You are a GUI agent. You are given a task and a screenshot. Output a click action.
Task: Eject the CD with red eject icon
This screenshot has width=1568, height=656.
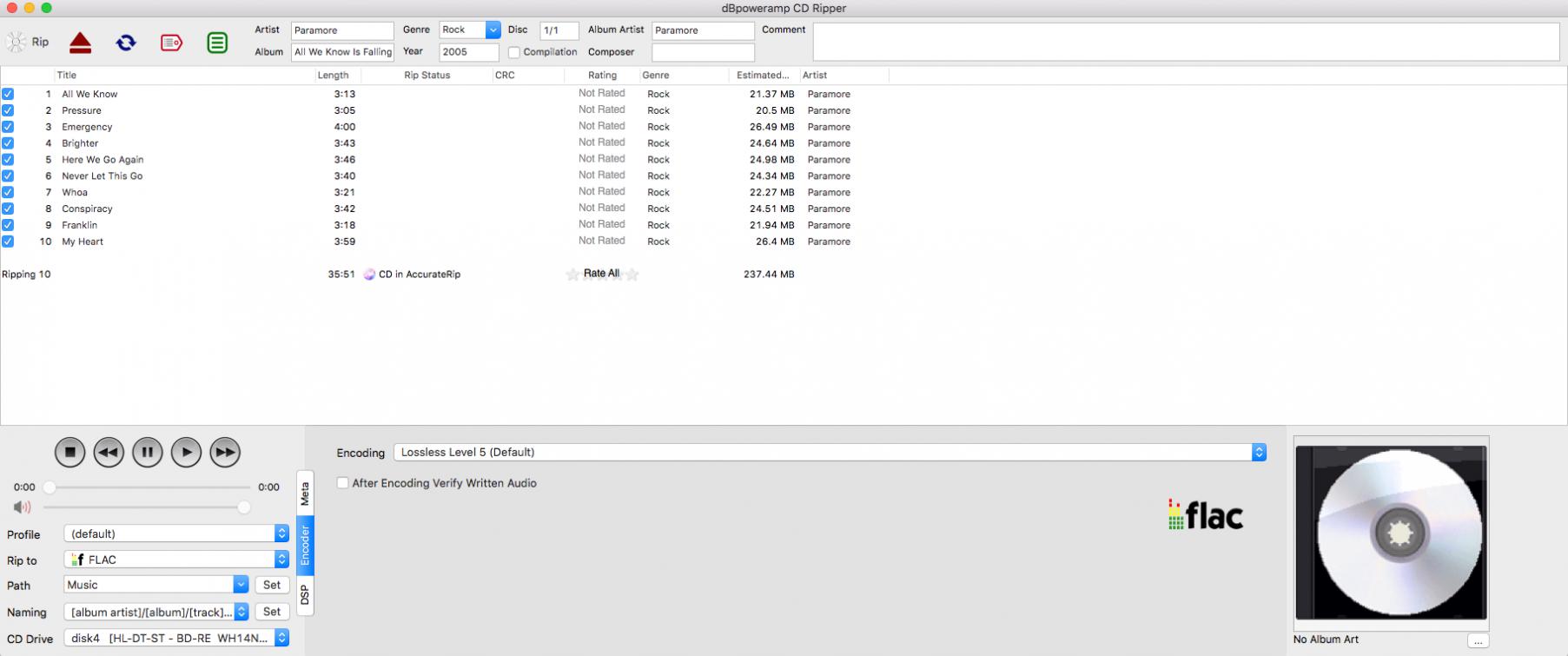(x=80, y=42)
